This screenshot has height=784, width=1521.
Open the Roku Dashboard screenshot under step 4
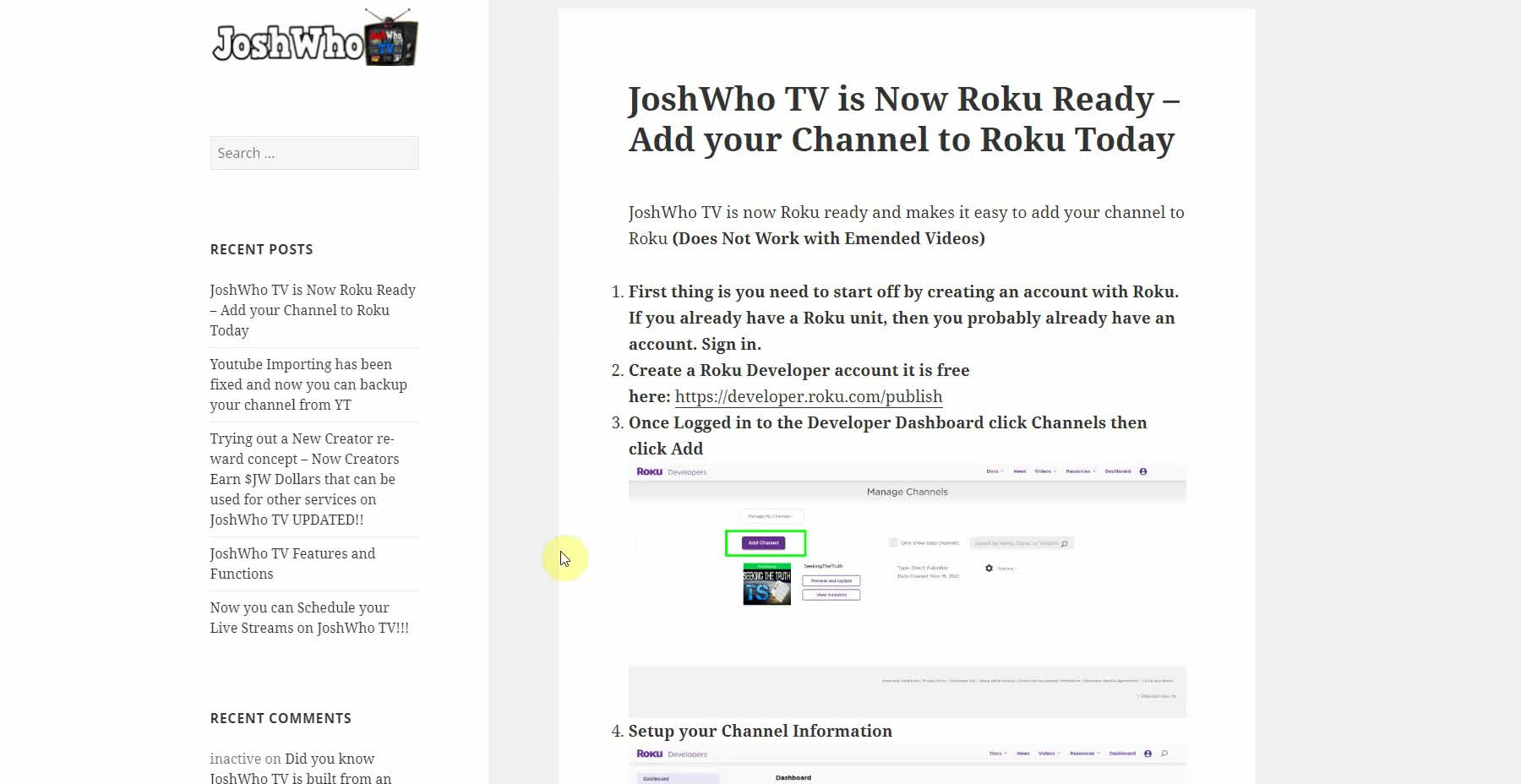(908, 765)
